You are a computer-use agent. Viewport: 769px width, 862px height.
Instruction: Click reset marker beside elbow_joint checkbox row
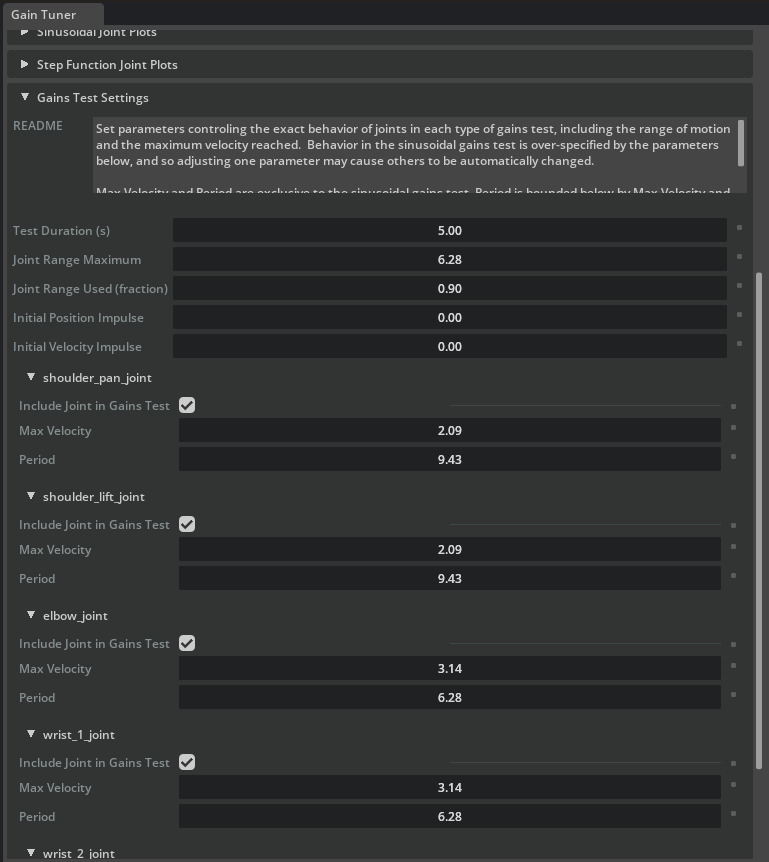(733, 645)
